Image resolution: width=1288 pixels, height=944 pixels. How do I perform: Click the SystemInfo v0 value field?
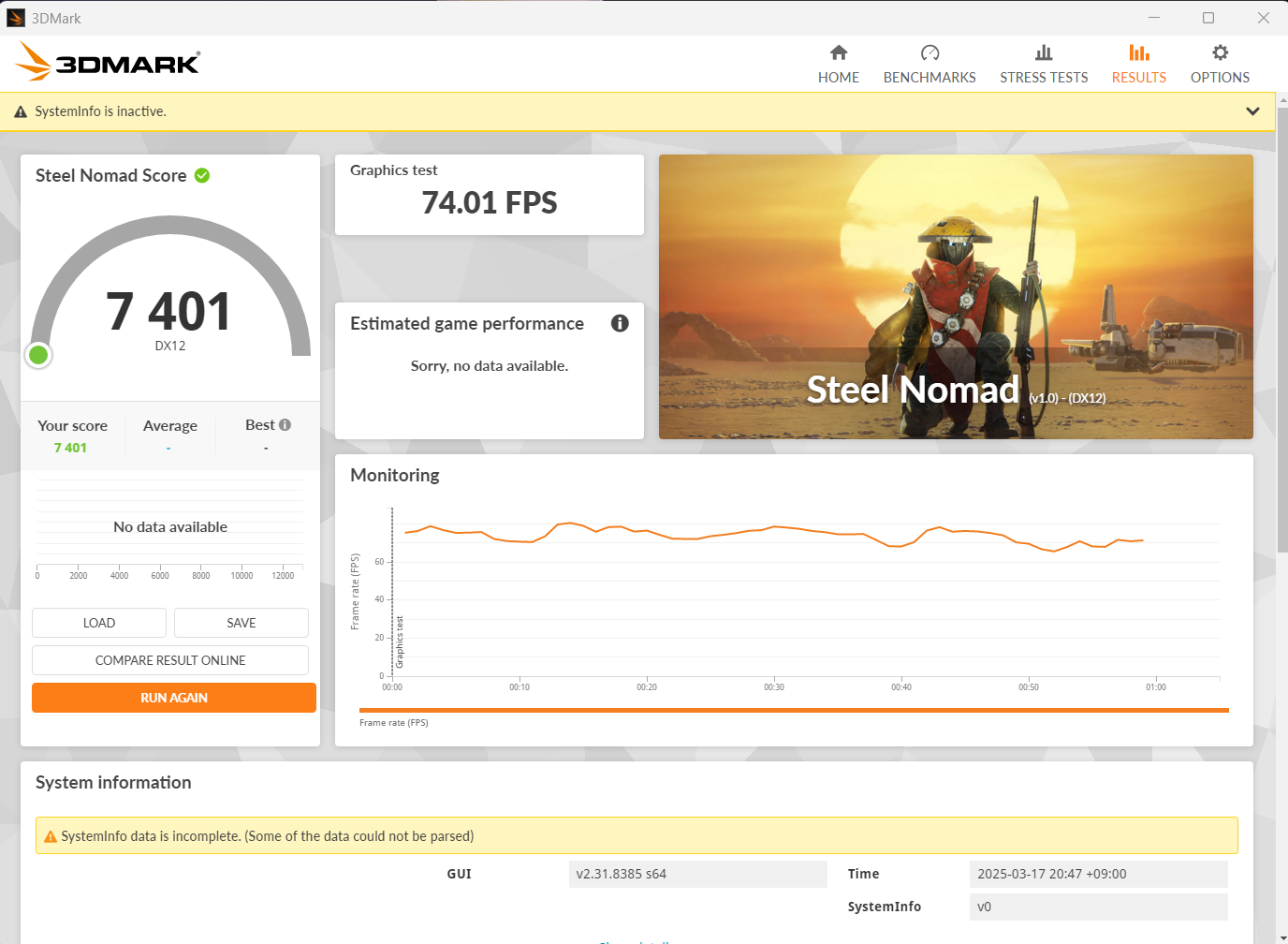click(x=1099, y=907)
